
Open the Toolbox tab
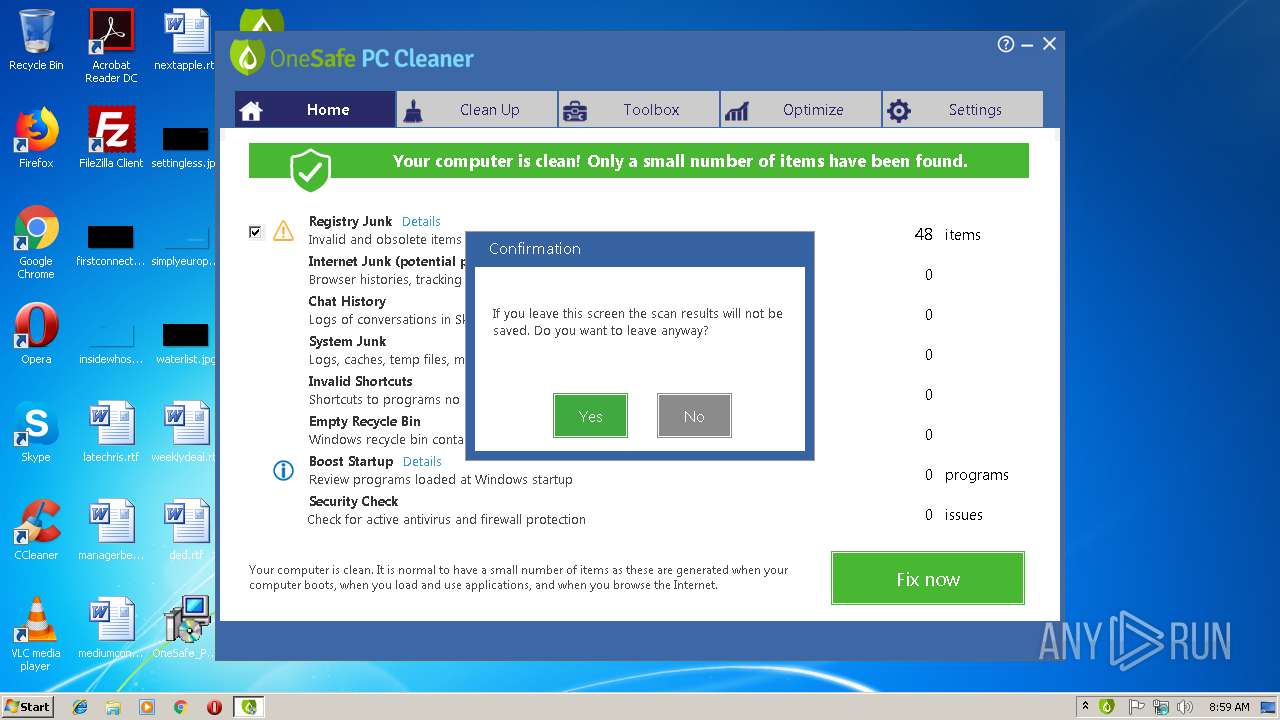tap(639, 110)
